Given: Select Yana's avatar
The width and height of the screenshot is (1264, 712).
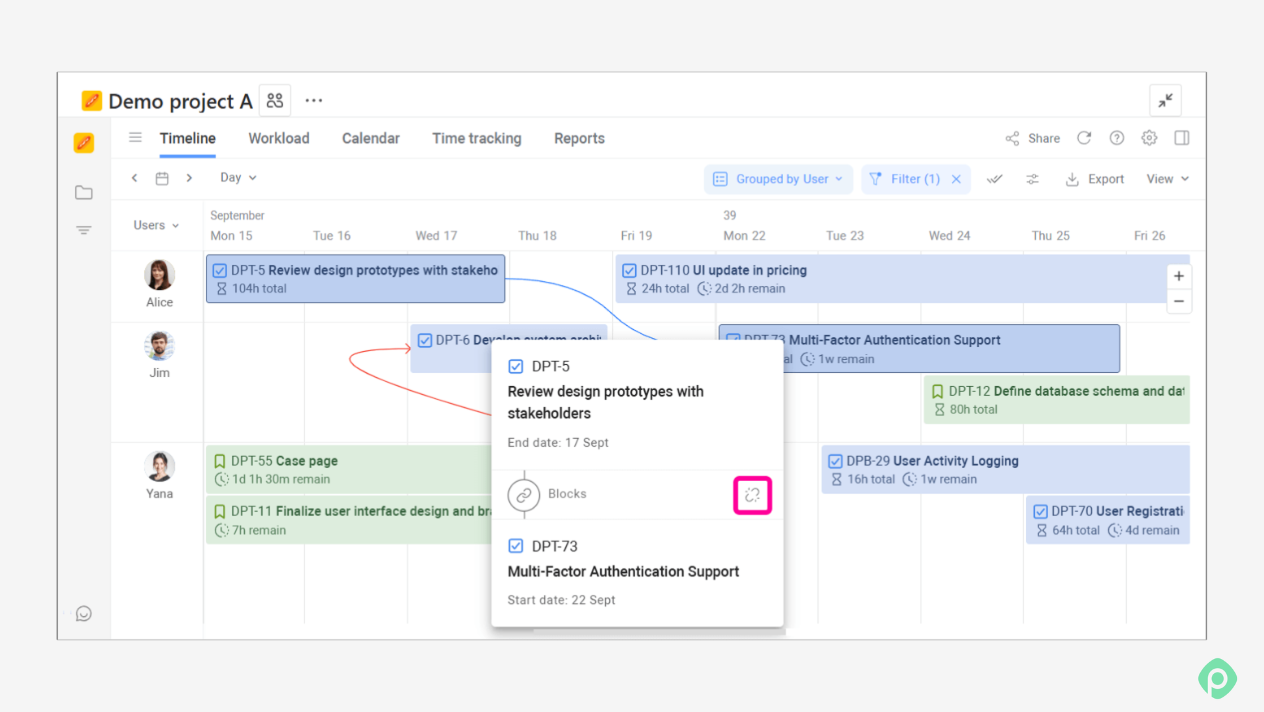Looking at the screenshot, I should click(159, 467).
